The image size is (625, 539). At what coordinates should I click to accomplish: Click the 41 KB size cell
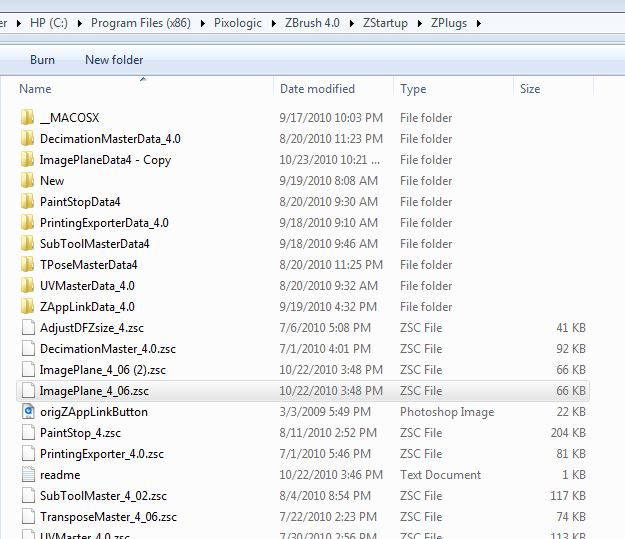click(x=571, y=328)
